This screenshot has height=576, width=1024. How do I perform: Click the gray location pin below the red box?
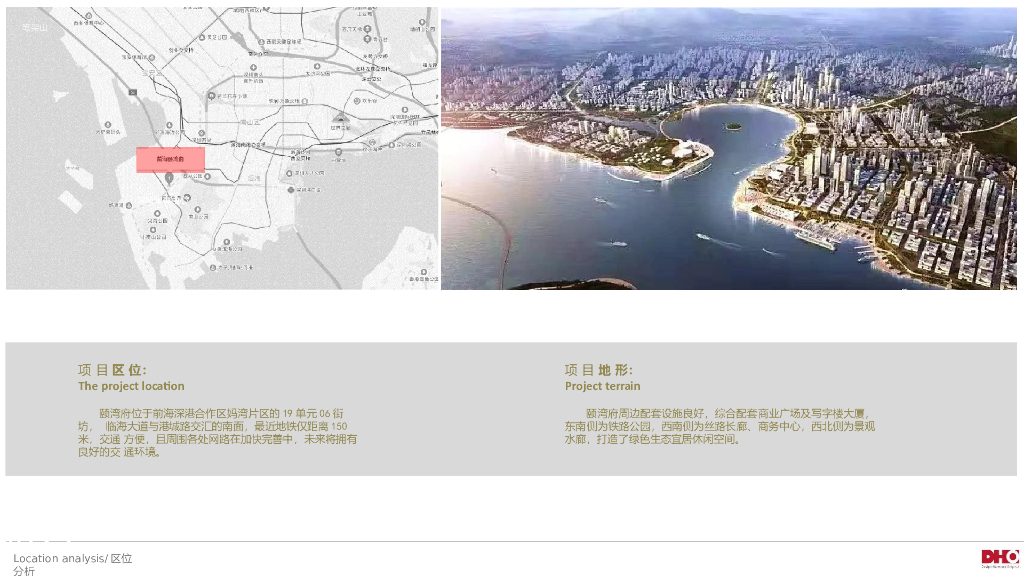point(169,178)
